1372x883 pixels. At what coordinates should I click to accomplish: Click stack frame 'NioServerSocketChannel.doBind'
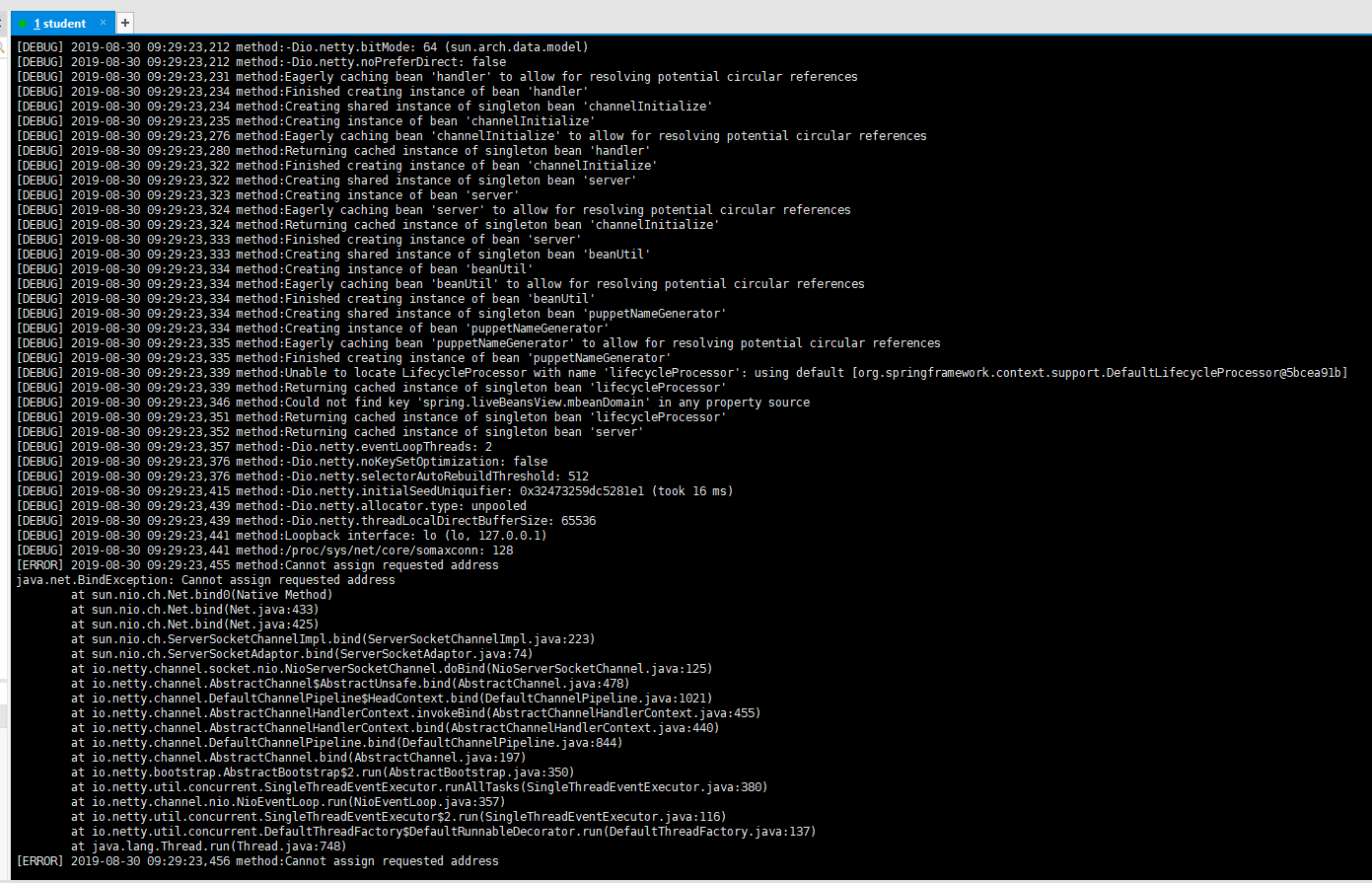pos(392,669)
